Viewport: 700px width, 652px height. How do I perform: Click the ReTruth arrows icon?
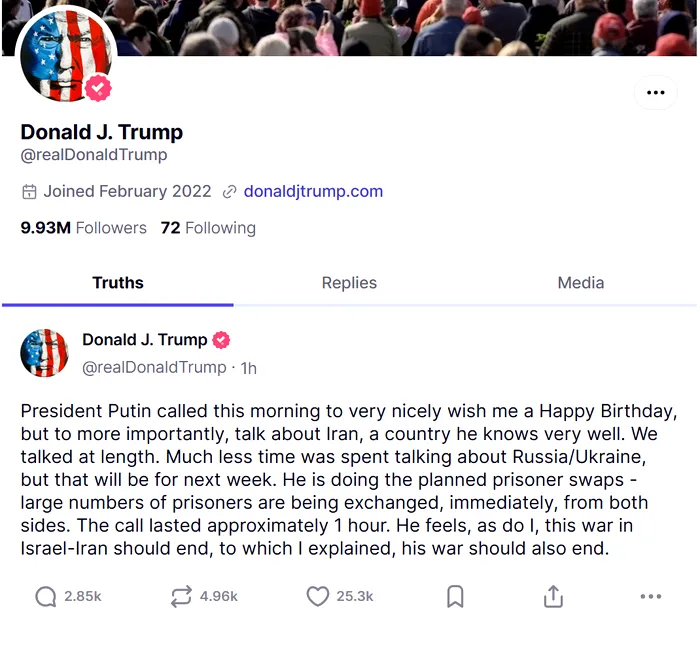181,597
